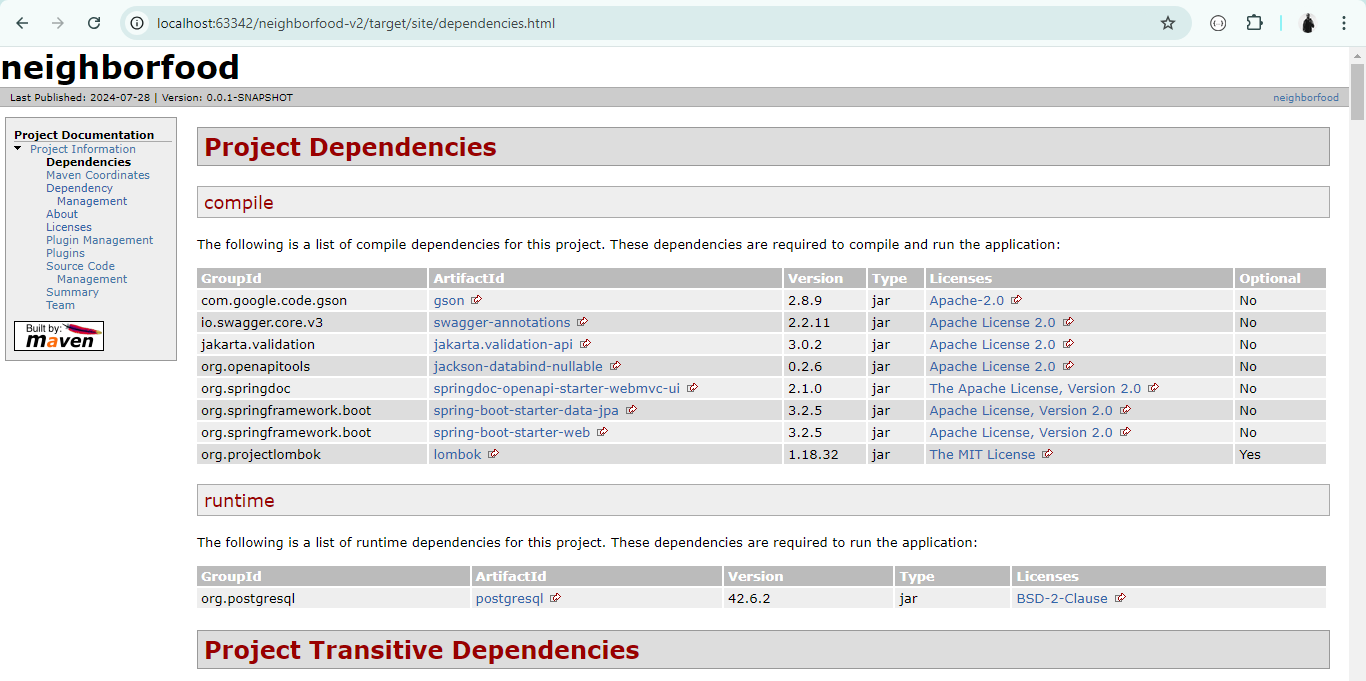
Task: Open spring-boot-starter-data-jpa link
Action: point(526,410)
